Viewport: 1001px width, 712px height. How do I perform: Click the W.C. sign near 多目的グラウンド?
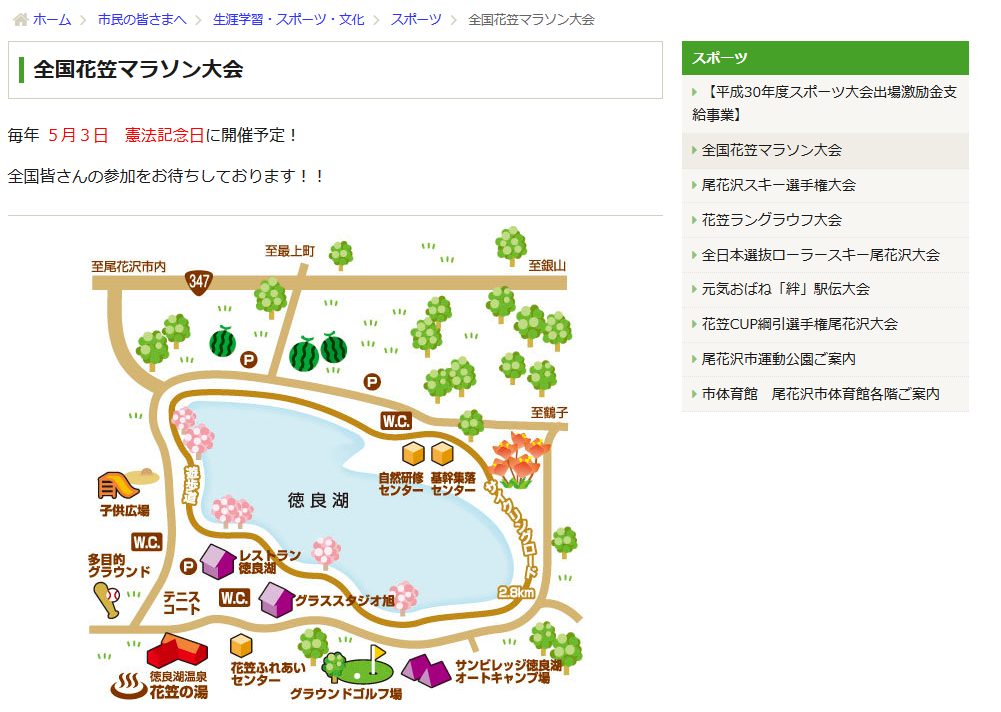coord(147,542)
